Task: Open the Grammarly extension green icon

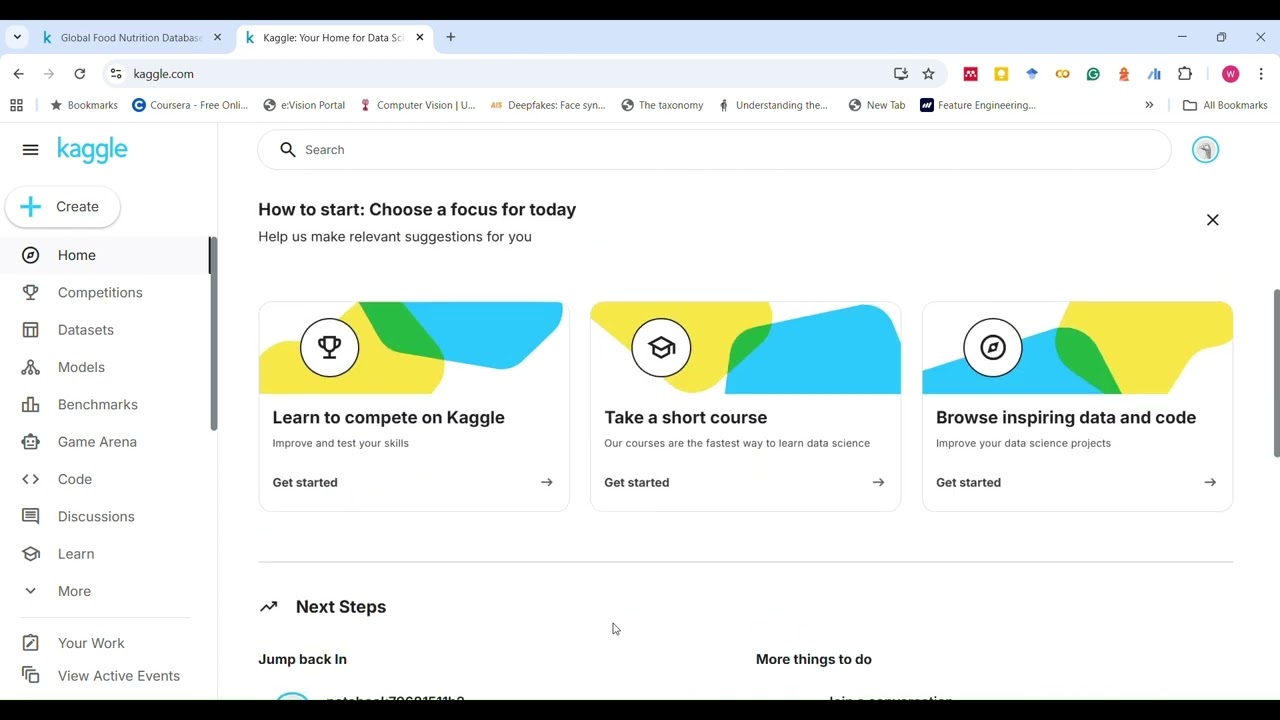Action: 1093,74
